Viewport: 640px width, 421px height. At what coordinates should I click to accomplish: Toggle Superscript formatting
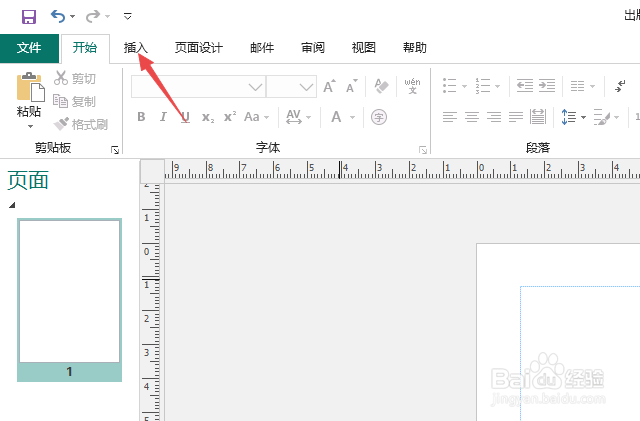[x=230, y=117]
